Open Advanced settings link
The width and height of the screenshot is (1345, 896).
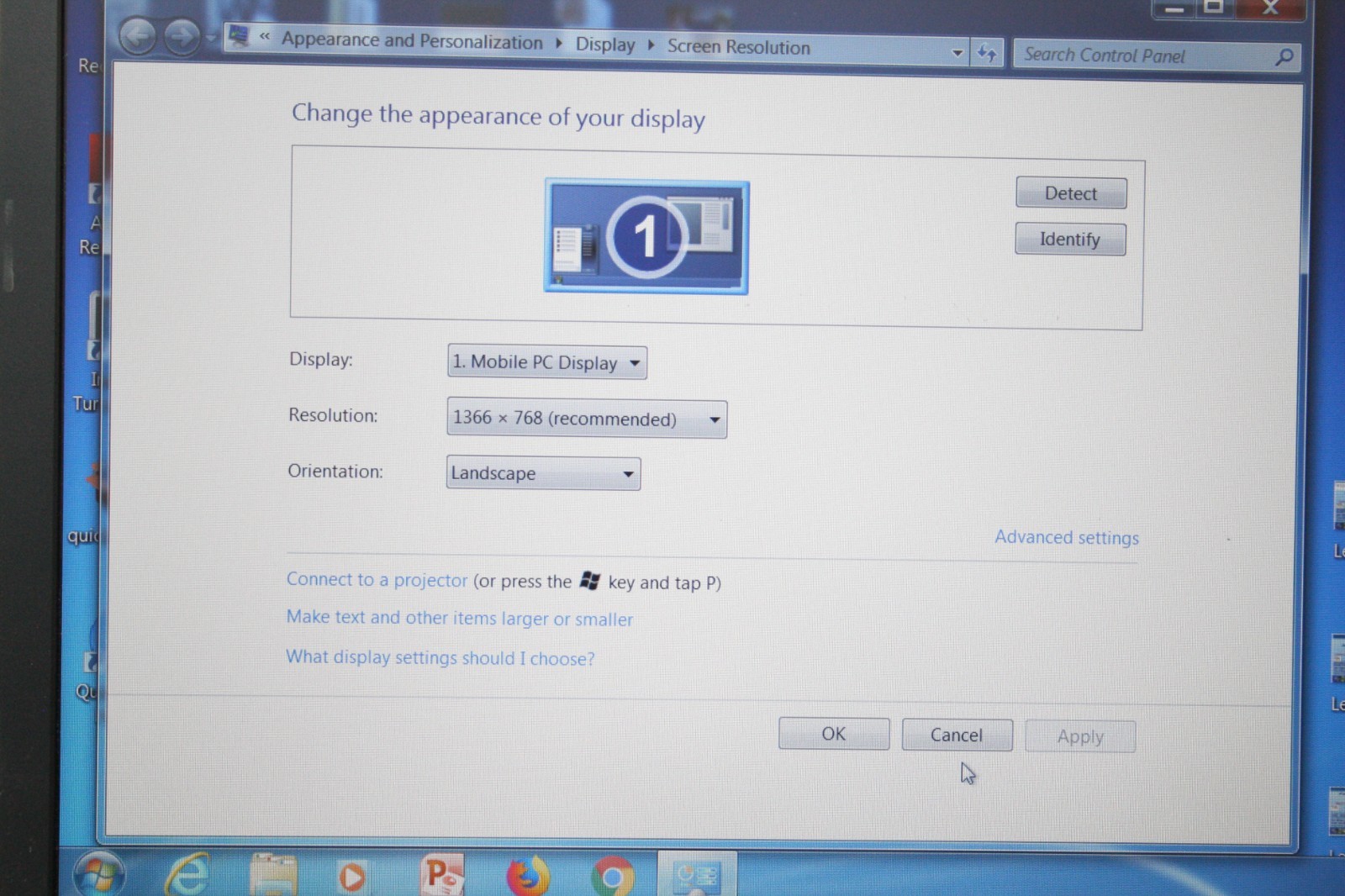(1067, 537)
